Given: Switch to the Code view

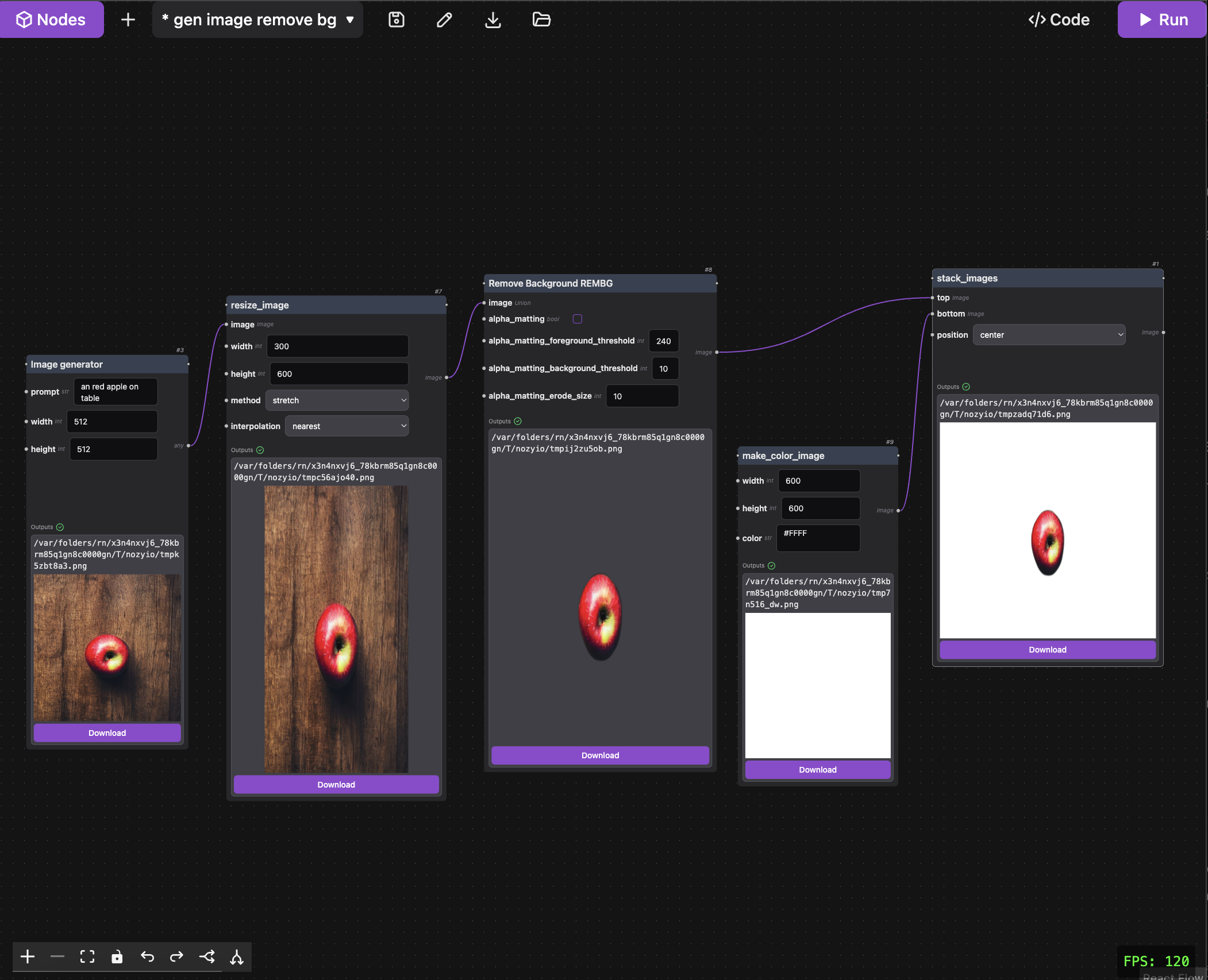Looking at the screenshot, I should [1059, 20].
